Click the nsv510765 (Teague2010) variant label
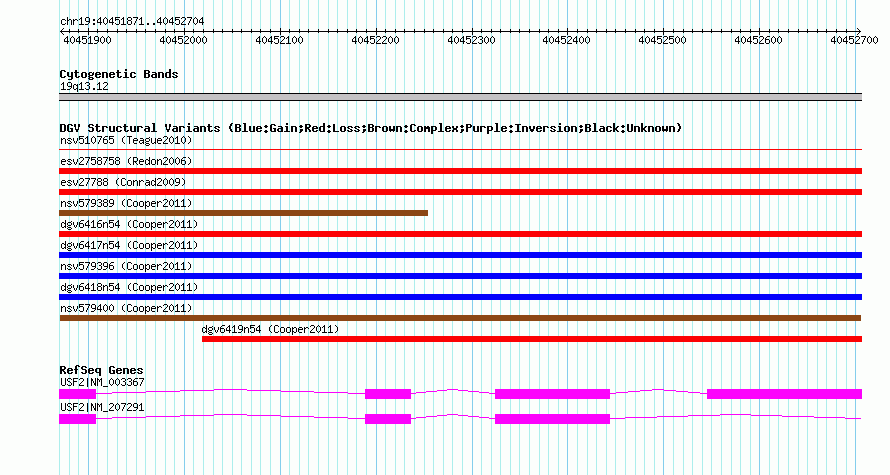The image size is (890, 475). 126,140
